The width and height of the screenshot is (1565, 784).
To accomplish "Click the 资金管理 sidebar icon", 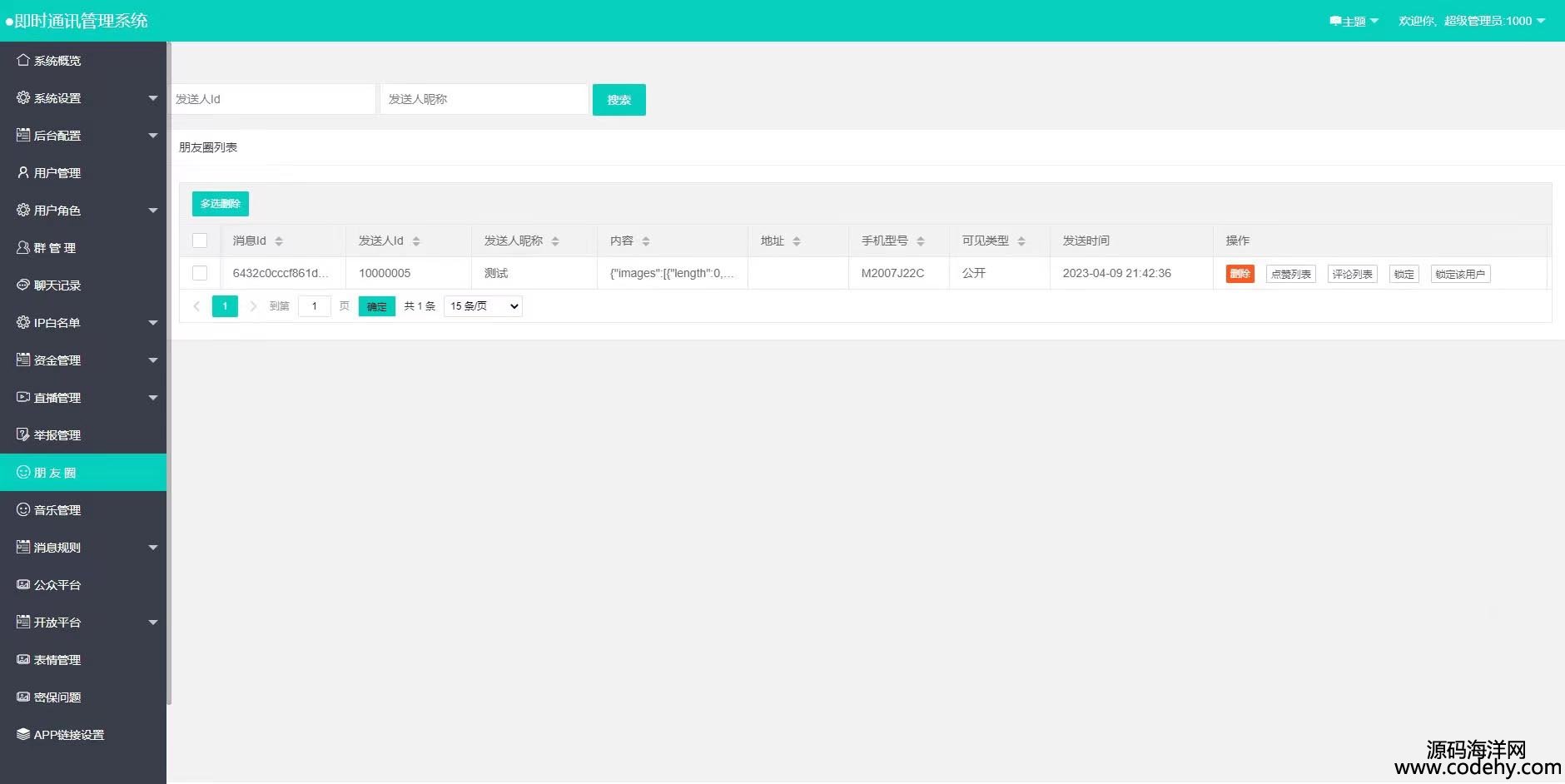I will coord(23,360).
